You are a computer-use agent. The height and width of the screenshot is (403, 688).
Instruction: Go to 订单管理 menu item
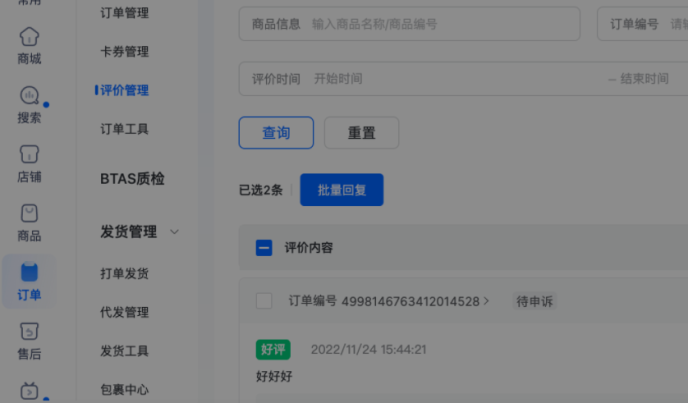coord(124,13)
